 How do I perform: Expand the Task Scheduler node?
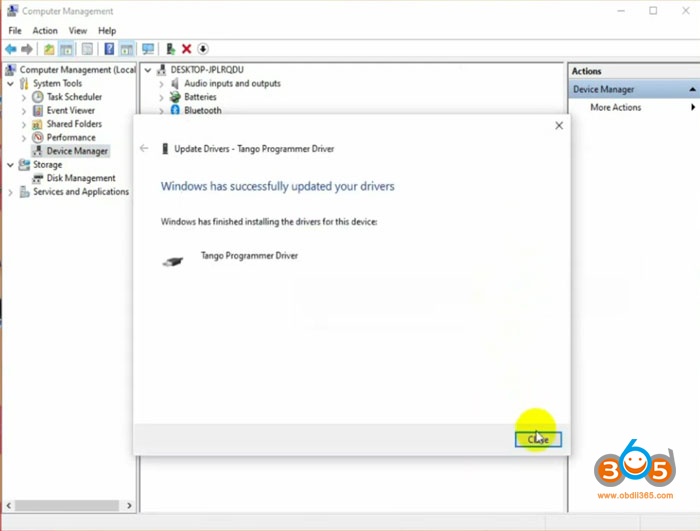click(24, 97)
